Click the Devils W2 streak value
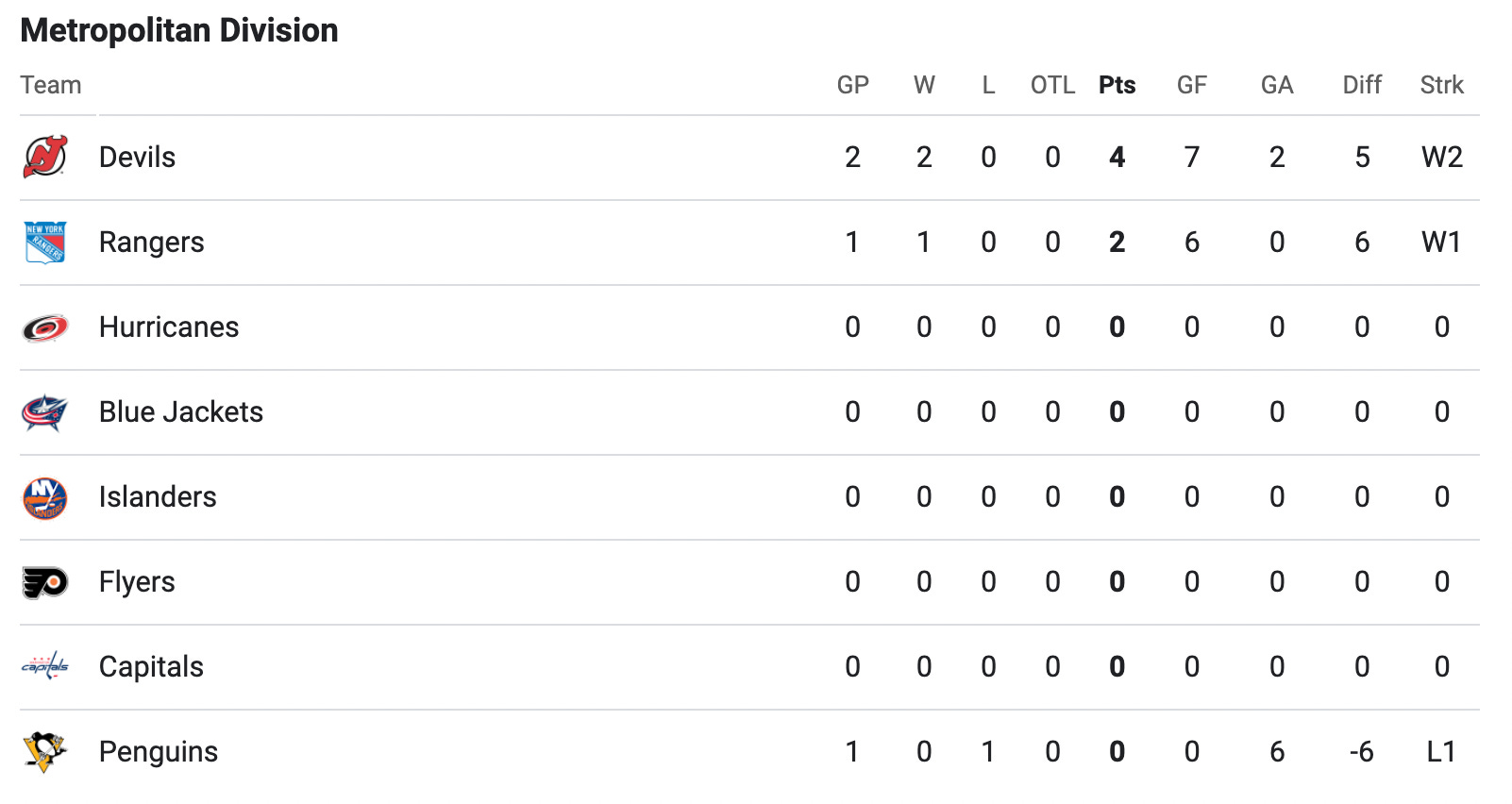 pyautogui.click(x=1442, y=157)
